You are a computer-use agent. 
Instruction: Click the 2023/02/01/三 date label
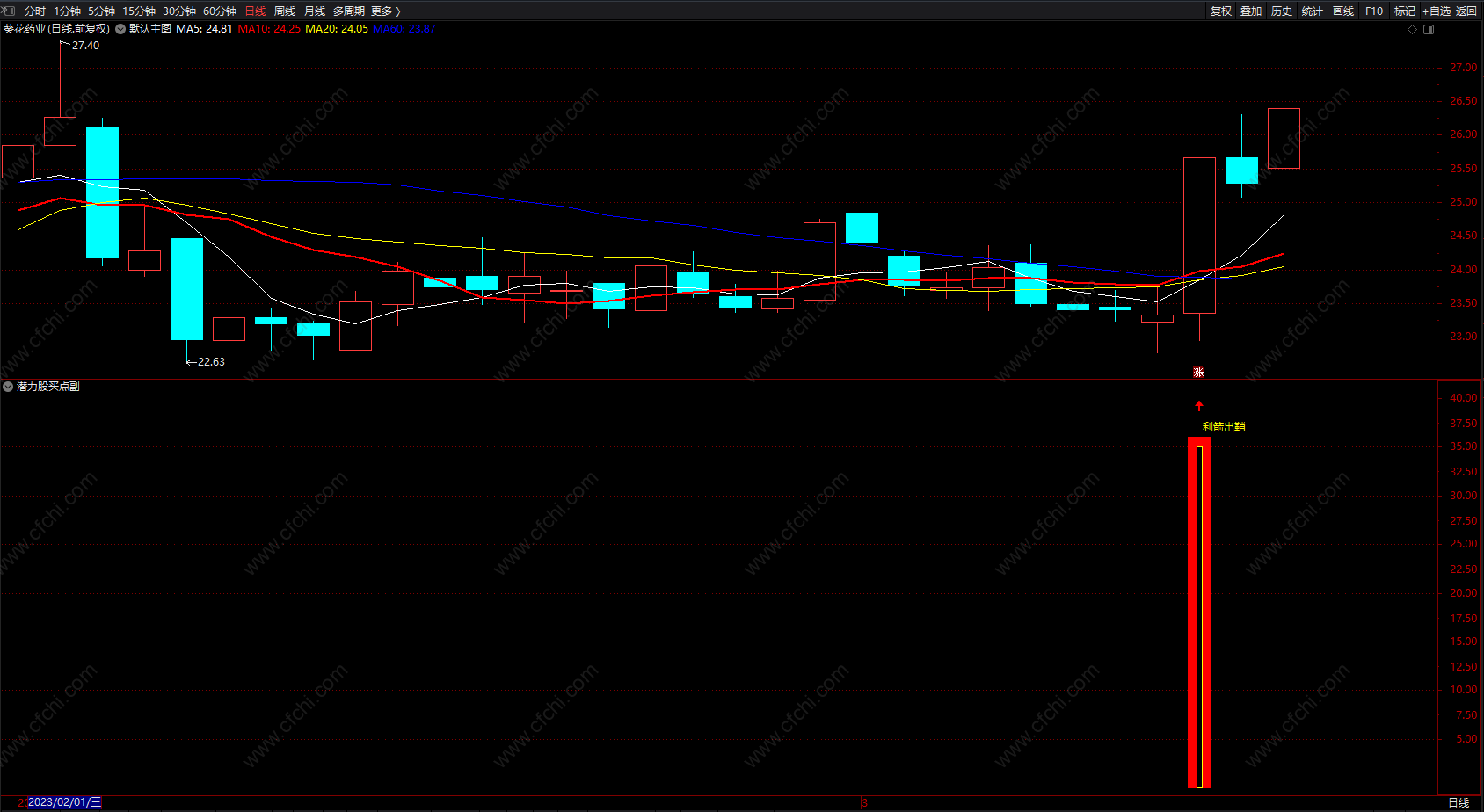pyautogui.click(x=64, y=802)
